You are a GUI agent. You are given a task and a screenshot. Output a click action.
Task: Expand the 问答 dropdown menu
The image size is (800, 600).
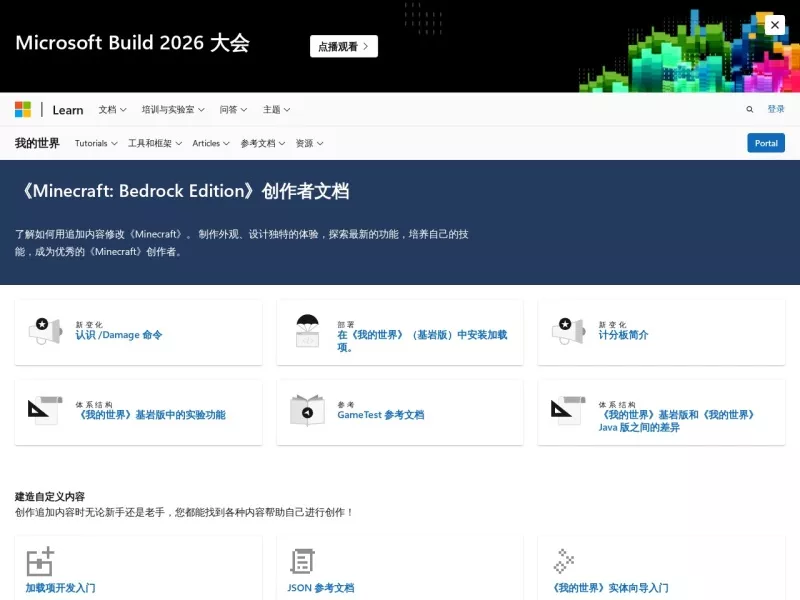233,109
